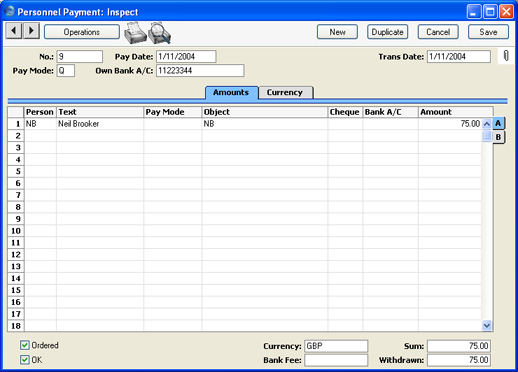This screenshot has width=518, height=372.
Task: Toggle the Ordered checkbox
Action: tap(25, 345)
